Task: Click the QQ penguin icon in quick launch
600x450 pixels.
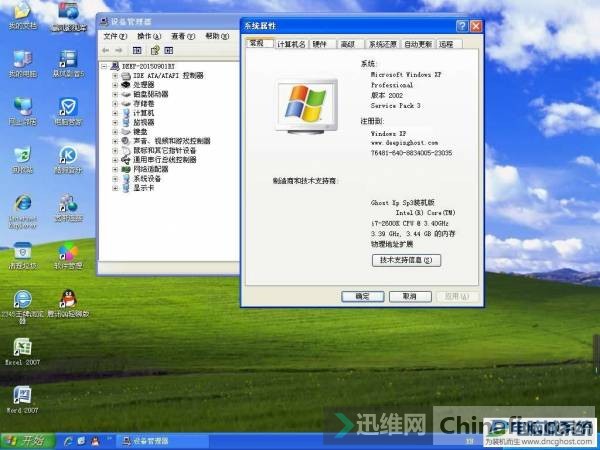Action: click(x=94, y=441)
